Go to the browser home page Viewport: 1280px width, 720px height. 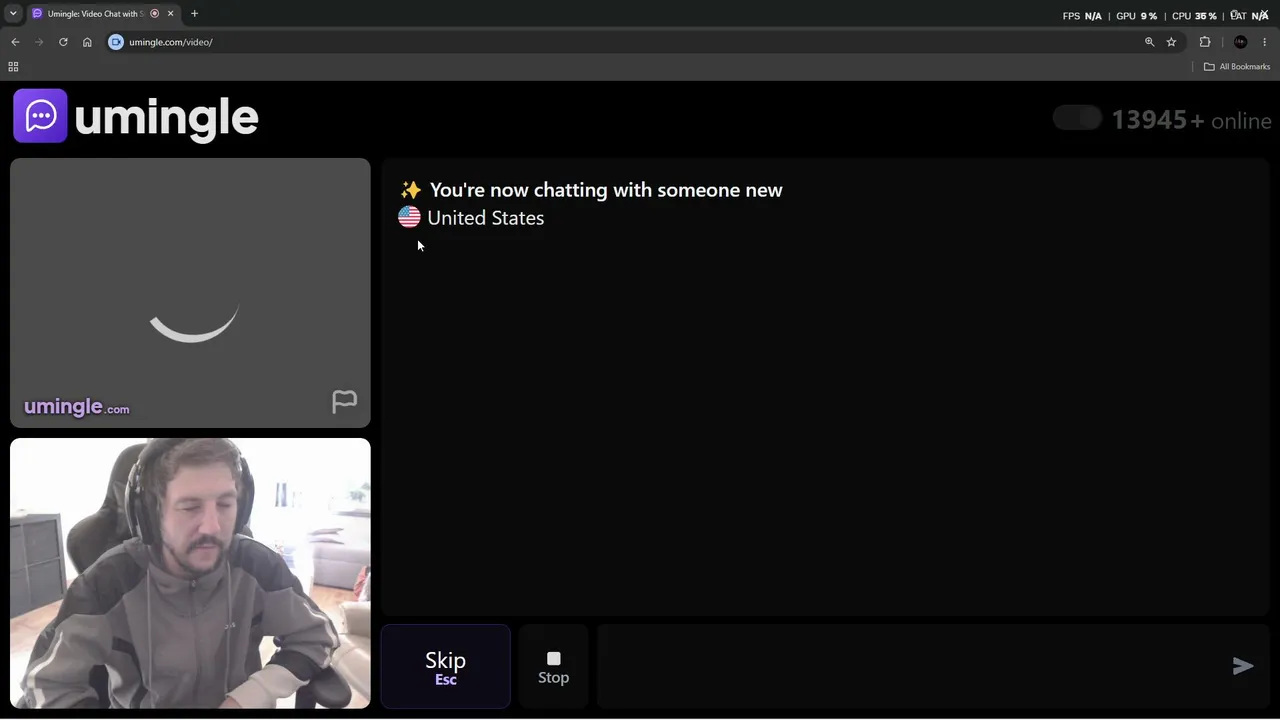tap(87, 42)
